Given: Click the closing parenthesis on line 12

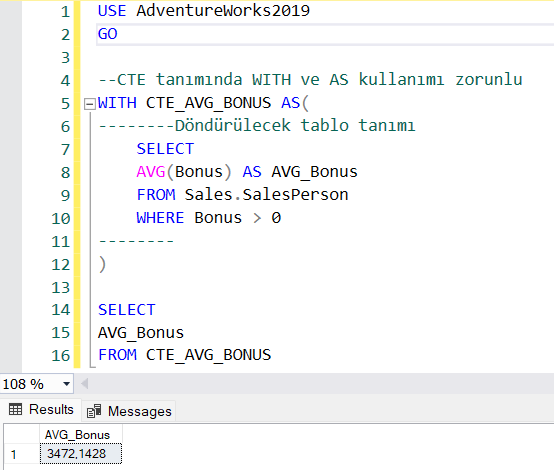Looking at the screenshot, I should 102,264.
